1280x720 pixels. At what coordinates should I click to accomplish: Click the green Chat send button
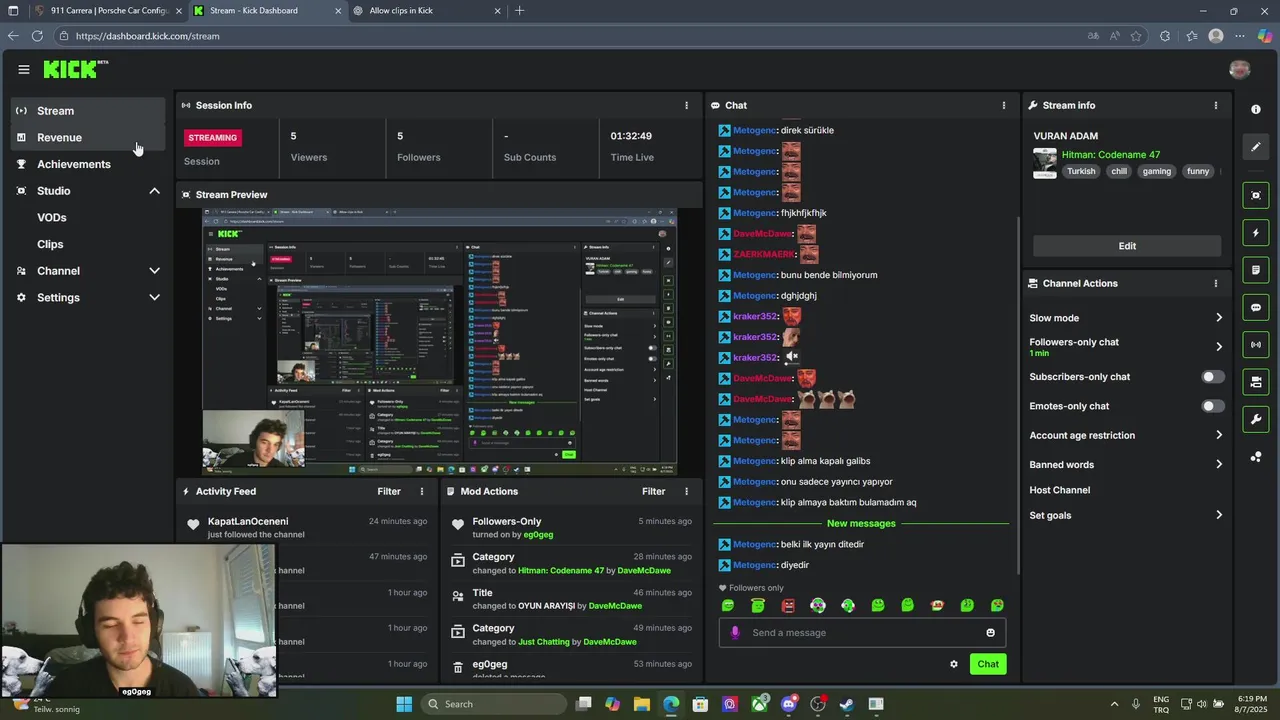point(988,664)
